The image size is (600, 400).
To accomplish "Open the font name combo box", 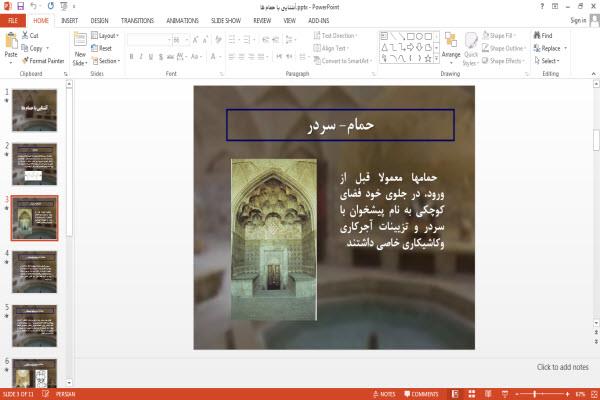I will click(x=149, y=40).
